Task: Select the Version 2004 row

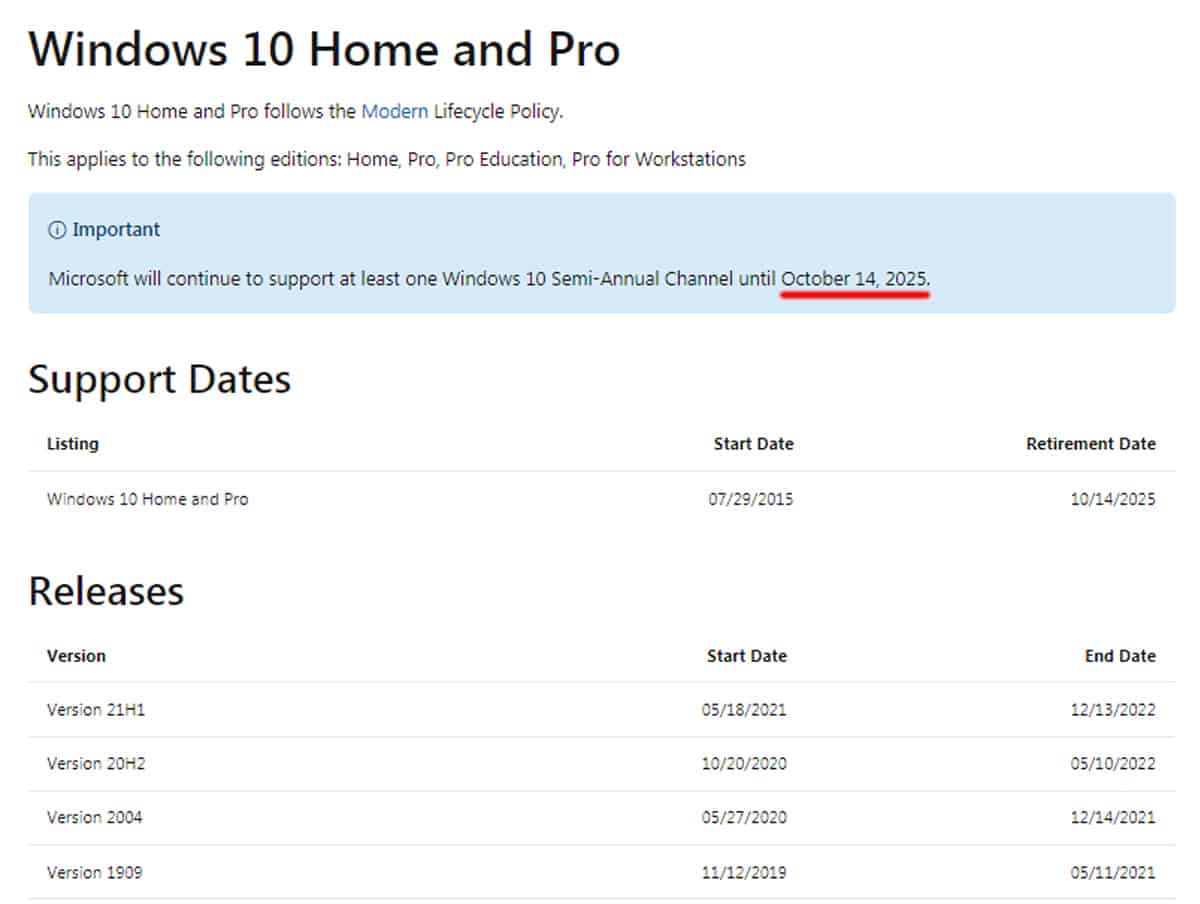Action: click(95, 818)
